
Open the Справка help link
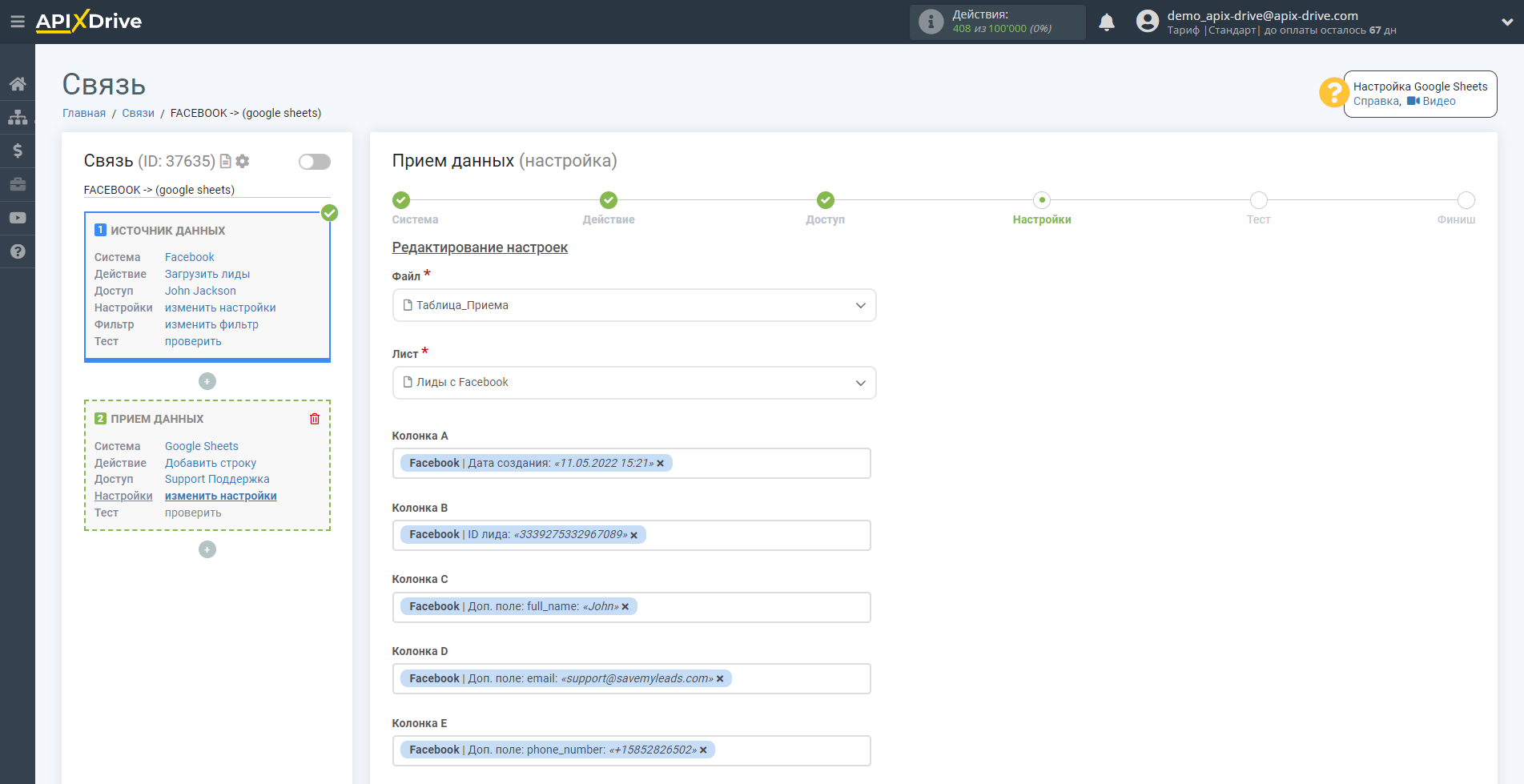point(1376,101)
